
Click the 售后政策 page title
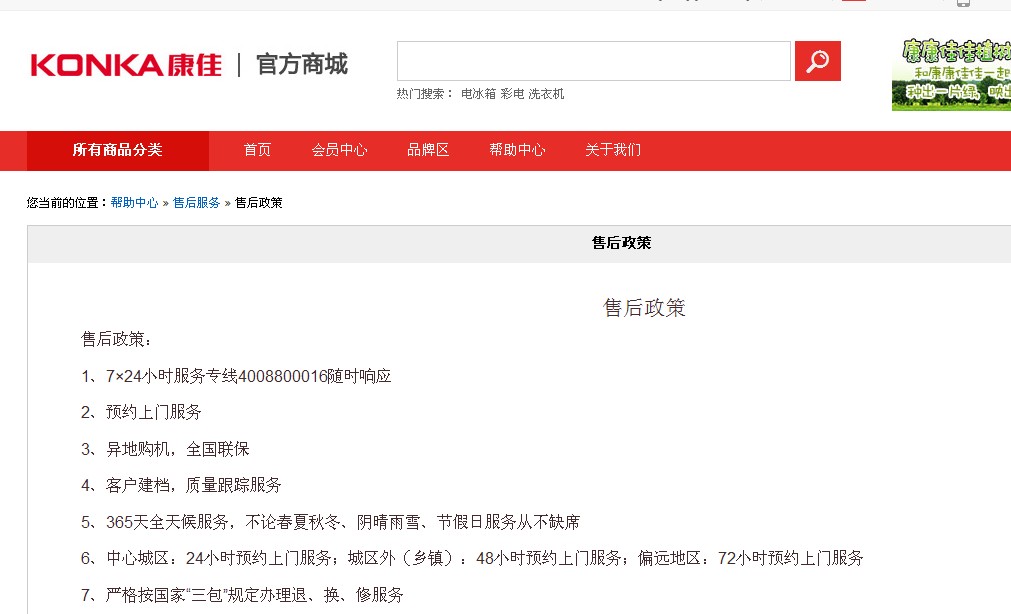(x=645, y=308)
